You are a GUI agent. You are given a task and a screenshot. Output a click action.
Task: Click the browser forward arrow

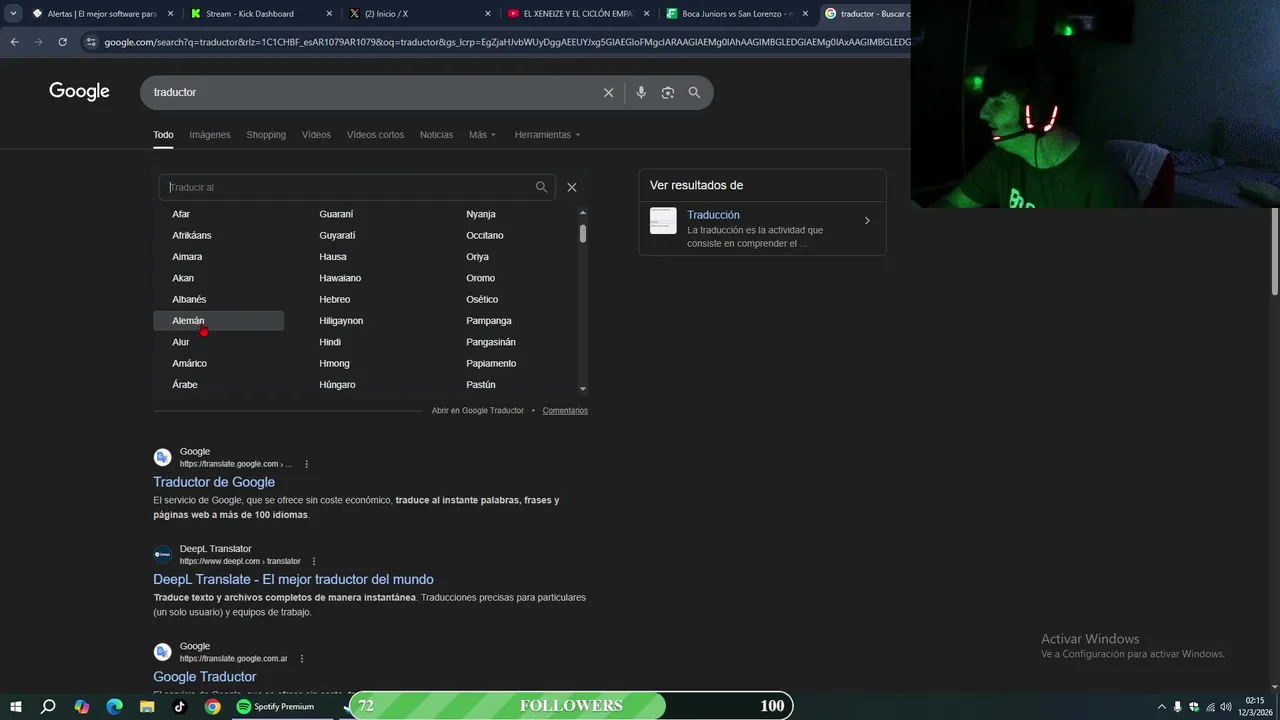(38, 42)
